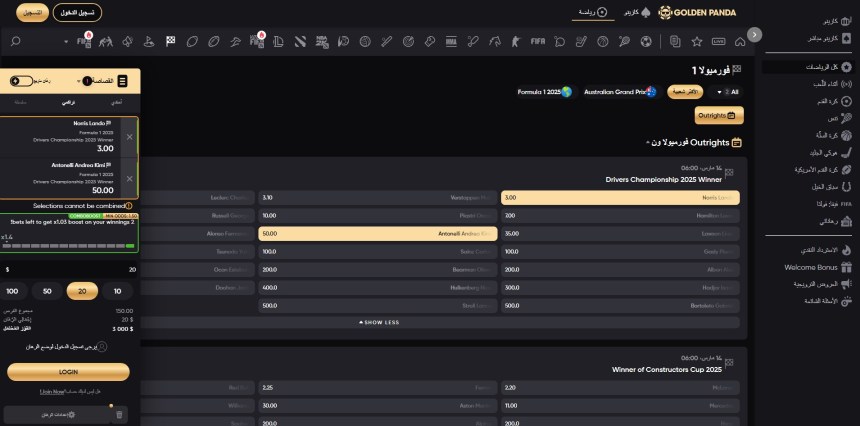
Task: Open the favorites star icon
Action: pos(697,41)
